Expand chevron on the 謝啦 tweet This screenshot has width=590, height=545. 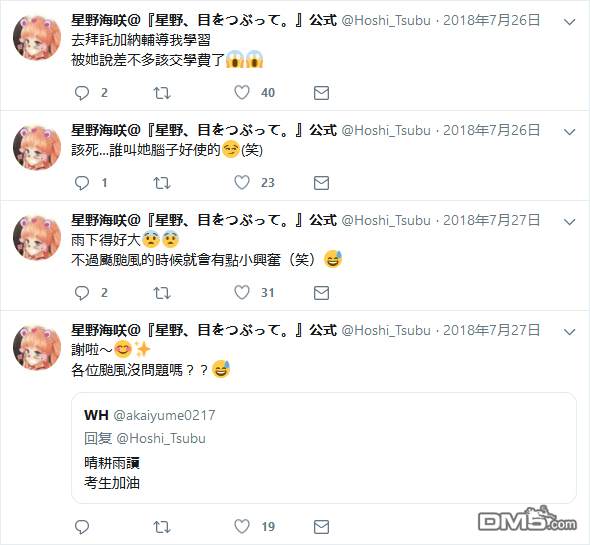pyautogui.click(x=570, y=332)
